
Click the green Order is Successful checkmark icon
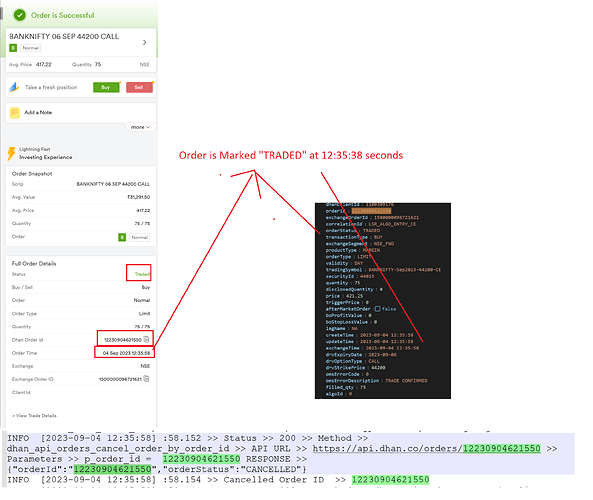pyautogui.click(x=20, y=15)
